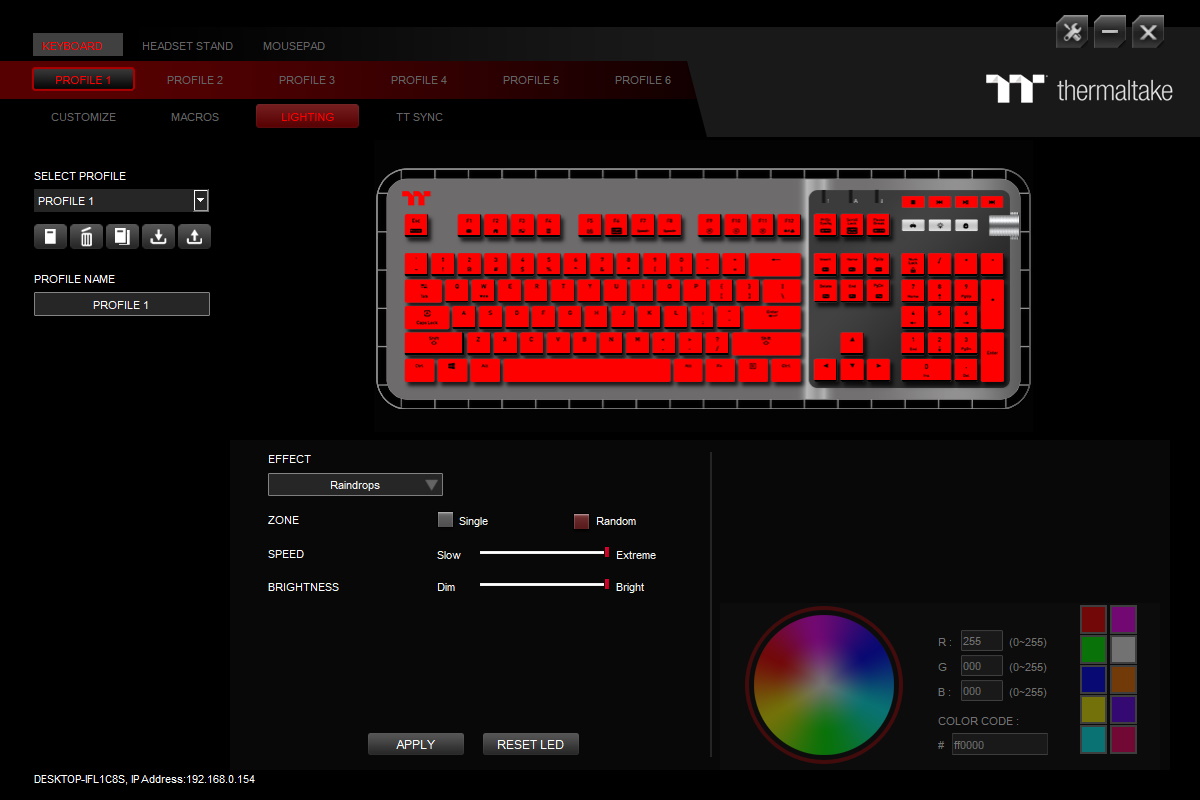Click the new profile icon
1200x800 pixels.
click(50, 237)
